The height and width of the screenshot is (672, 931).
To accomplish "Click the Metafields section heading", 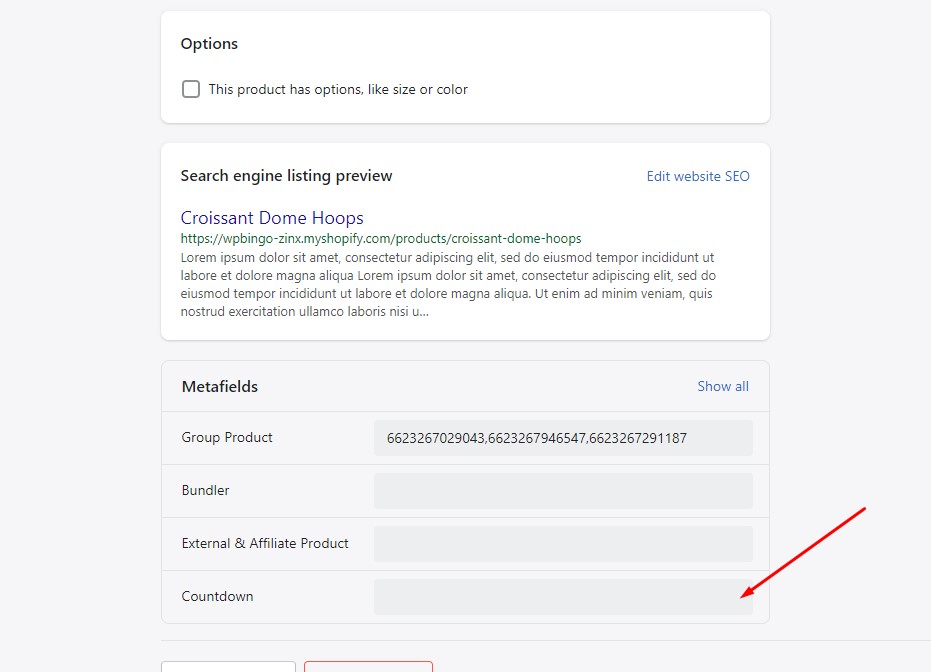I will pos(220,386).
